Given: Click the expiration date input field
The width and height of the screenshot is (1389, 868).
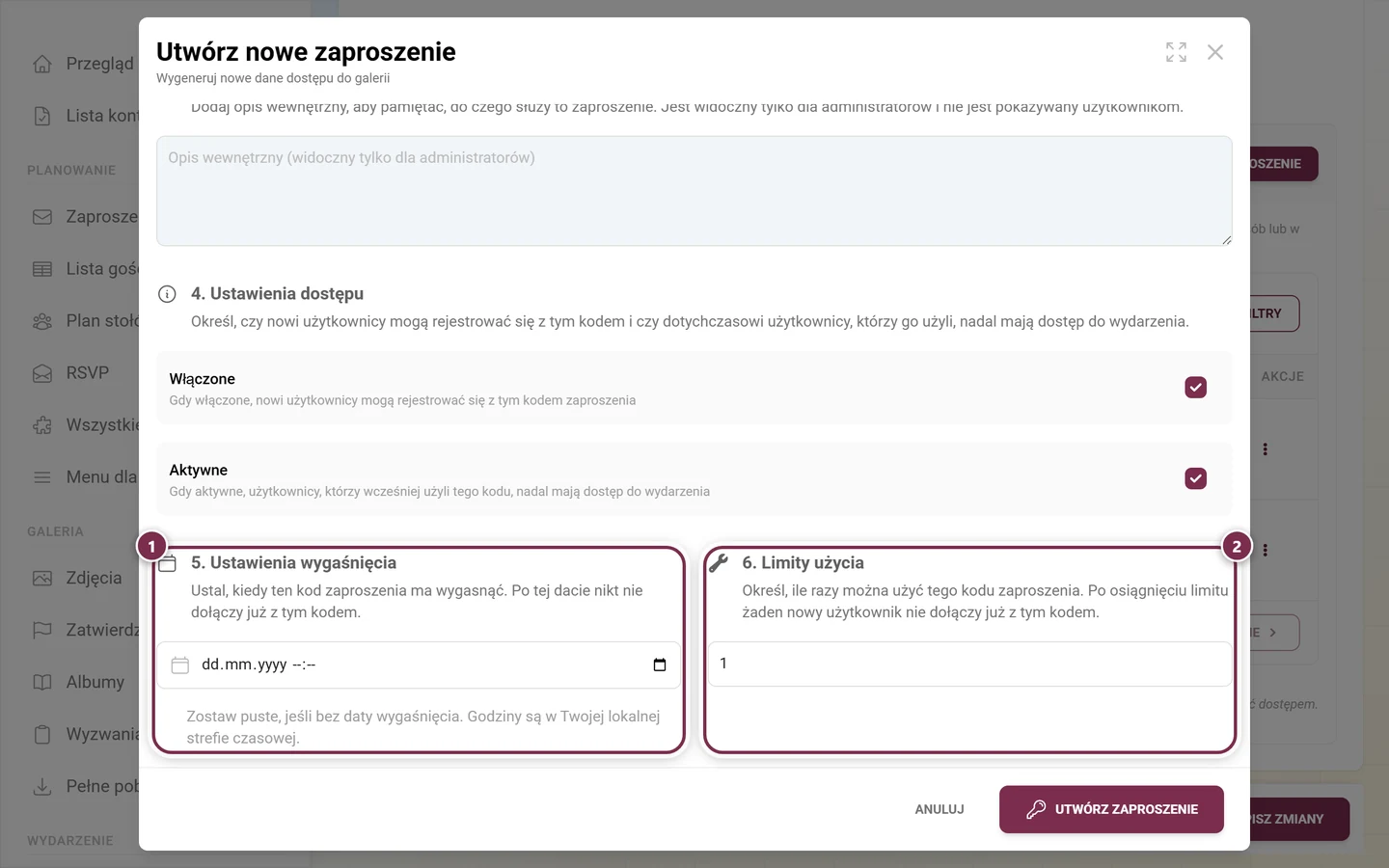Looking at the screenshot, I should tap(419, 665).
